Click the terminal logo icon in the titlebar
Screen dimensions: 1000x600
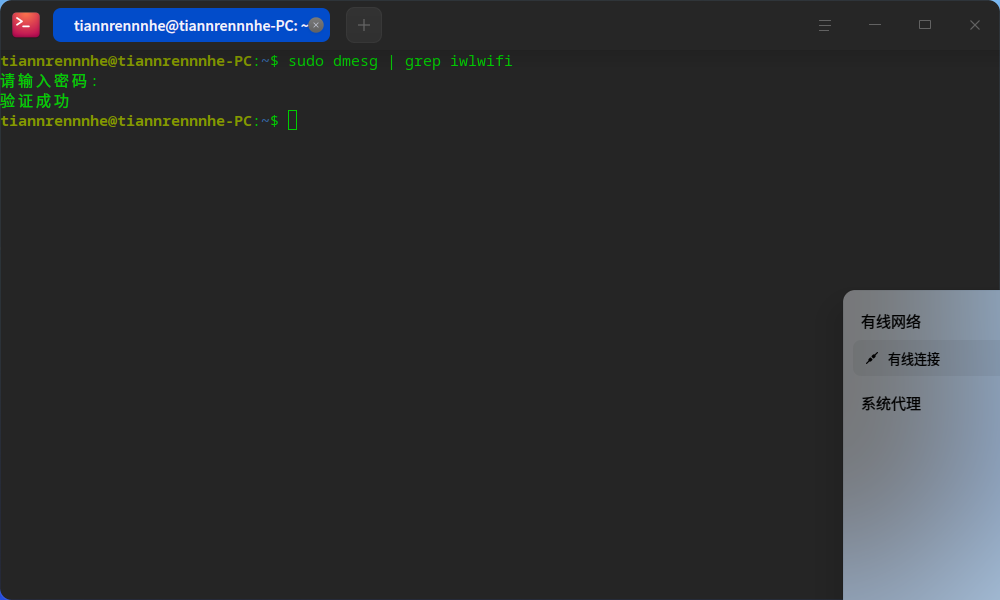click(25, 24)
